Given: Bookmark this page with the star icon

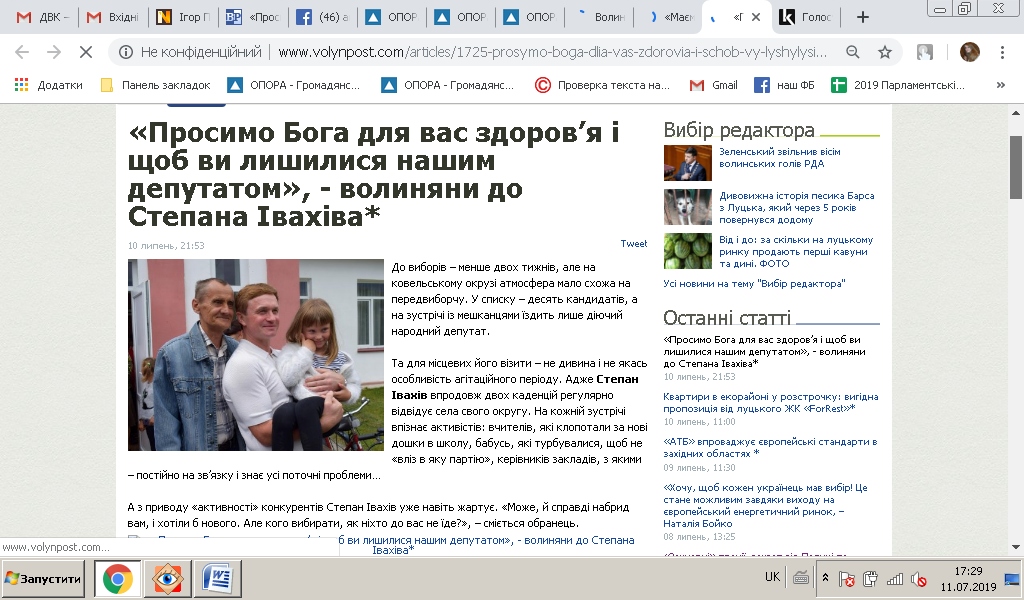Looking at the screenshot, I should coord(884,52).
